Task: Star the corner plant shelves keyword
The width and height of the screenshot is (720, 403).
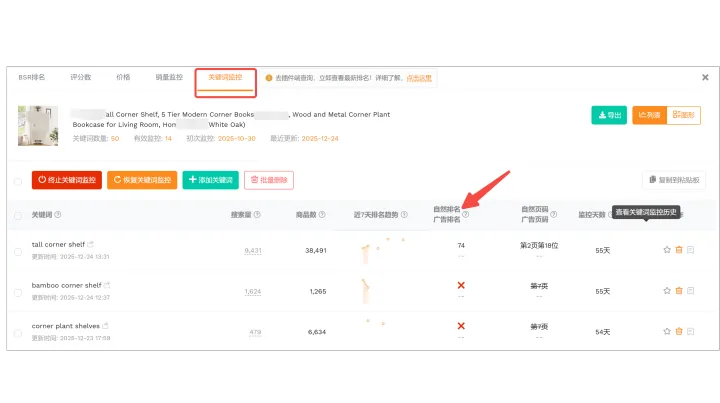Action: pyautogui.click(x=667, y=331)
